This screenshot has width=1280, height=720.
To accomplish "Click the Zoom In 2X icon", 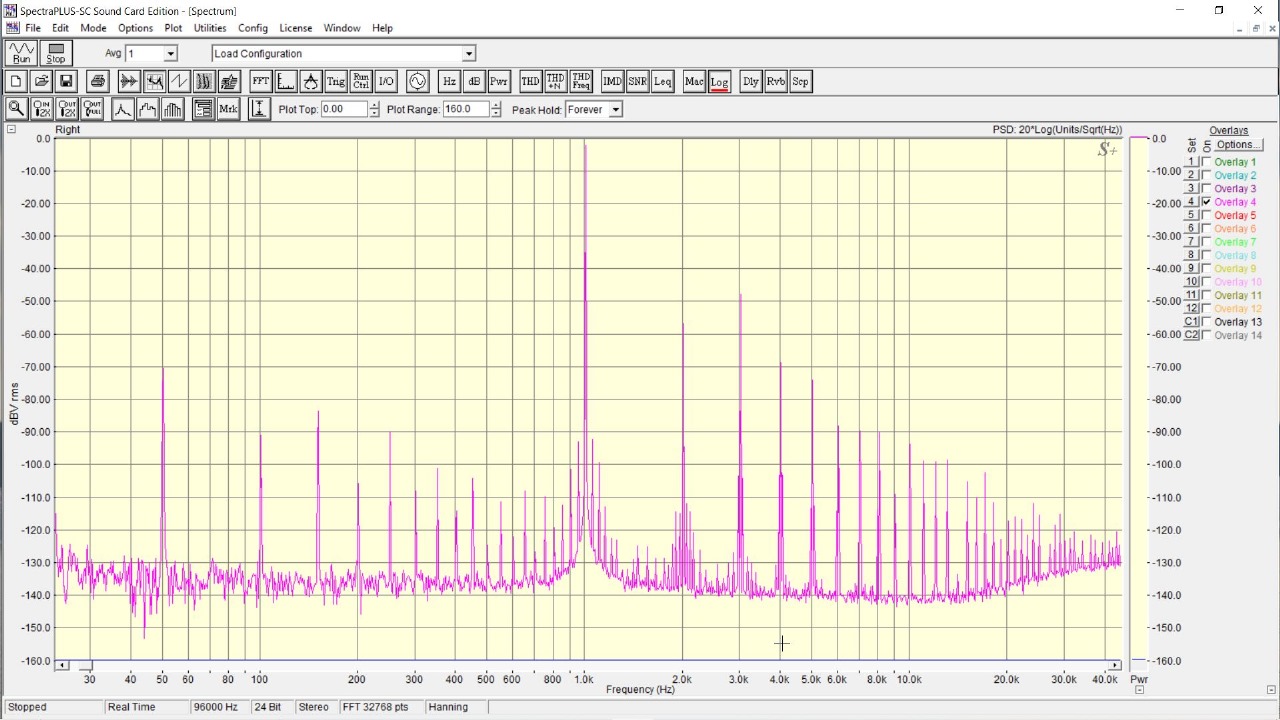I will tap(42, 109).
